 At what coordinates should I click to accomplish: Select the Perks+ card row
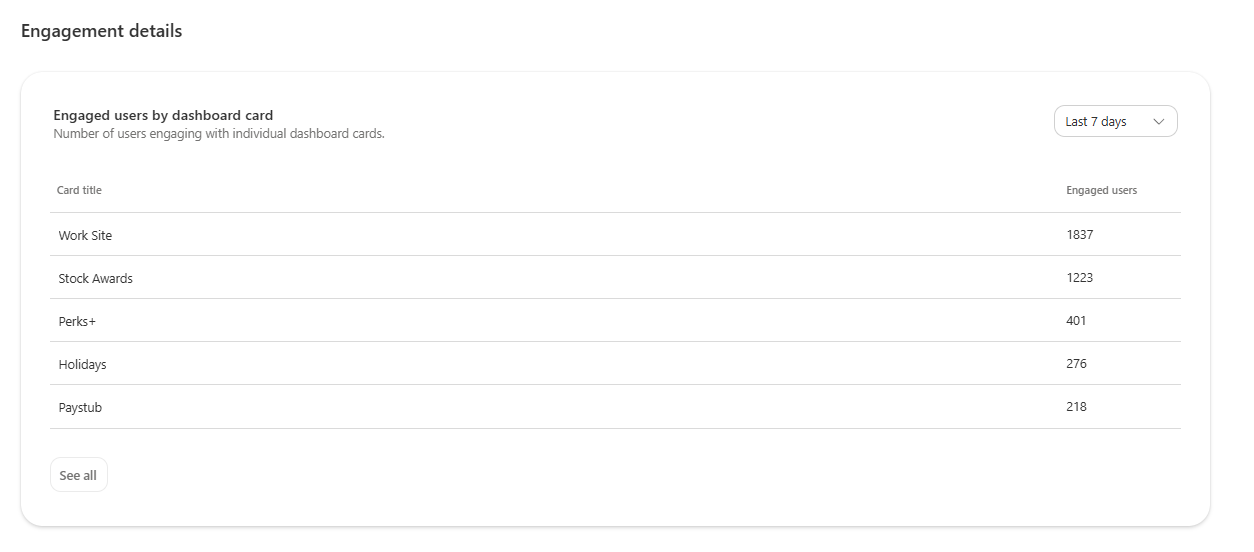(615, 321)
